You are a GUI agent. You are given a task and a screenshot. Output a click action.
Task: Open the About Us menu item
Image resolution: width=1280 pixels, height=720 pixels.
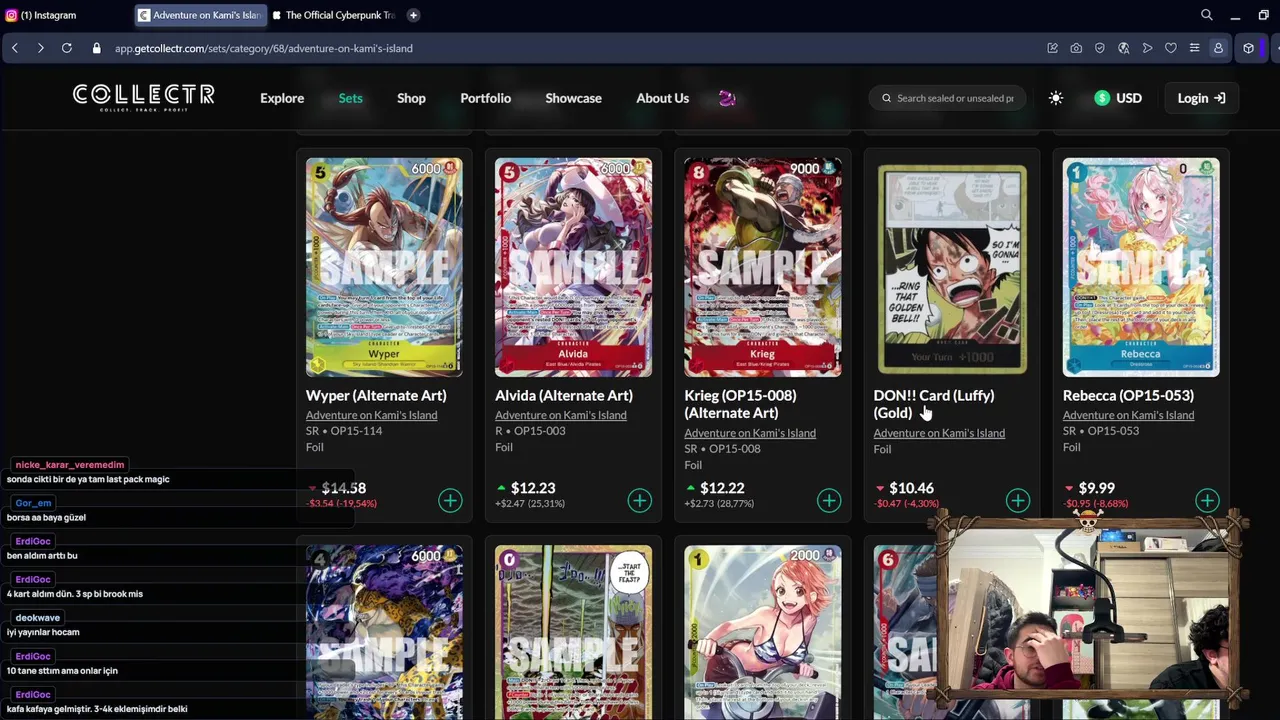(x=662, y=98)
